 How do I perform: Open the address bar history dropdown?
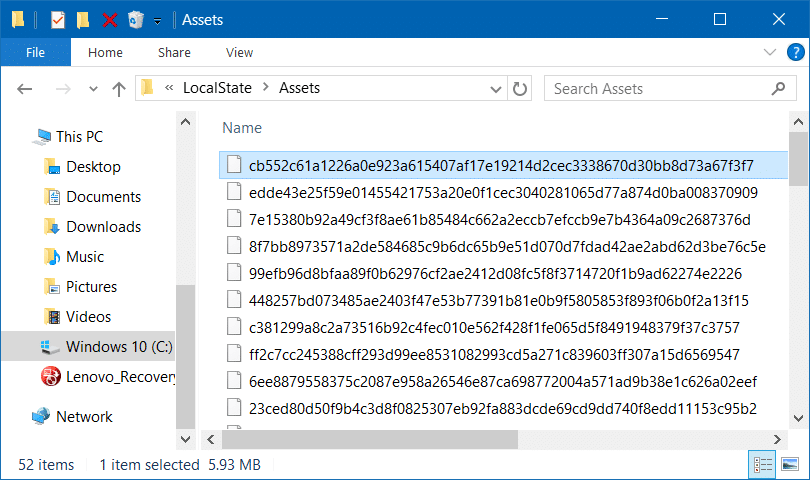click(496, 89)
